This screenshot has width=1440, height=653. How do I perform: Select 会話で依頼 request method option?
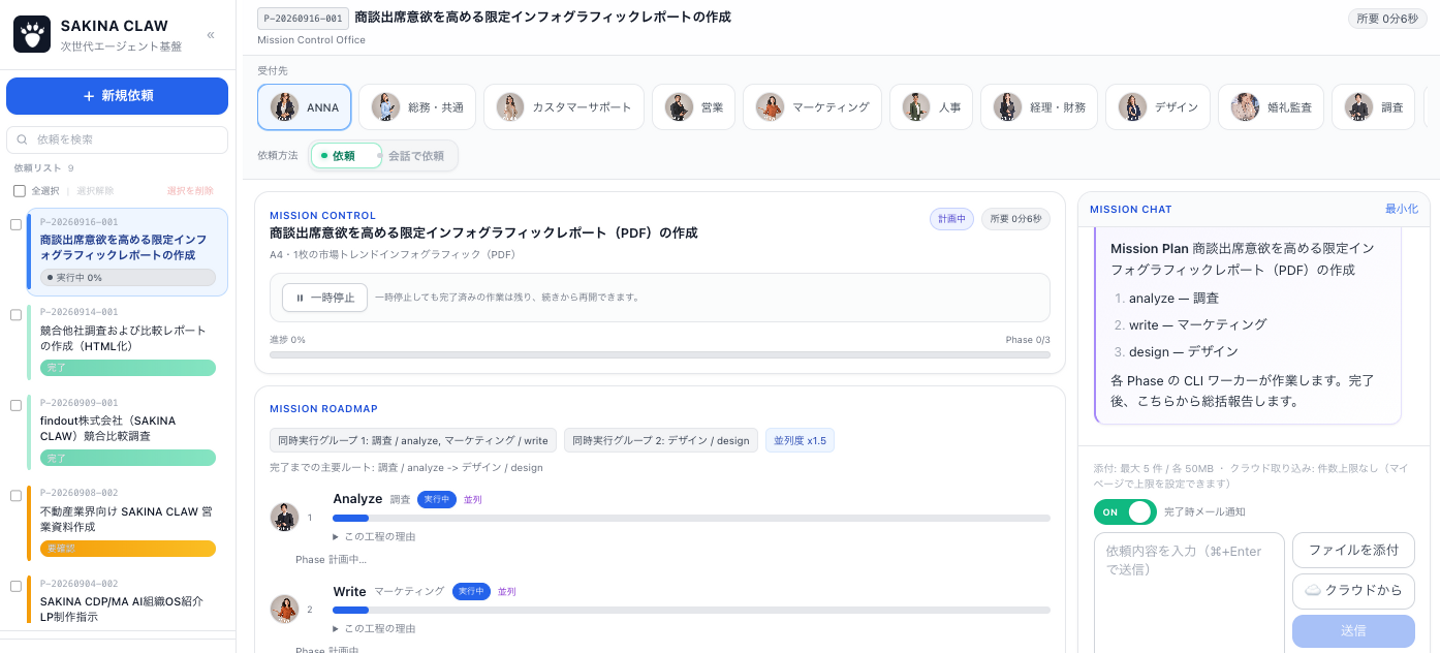(417, 156)
